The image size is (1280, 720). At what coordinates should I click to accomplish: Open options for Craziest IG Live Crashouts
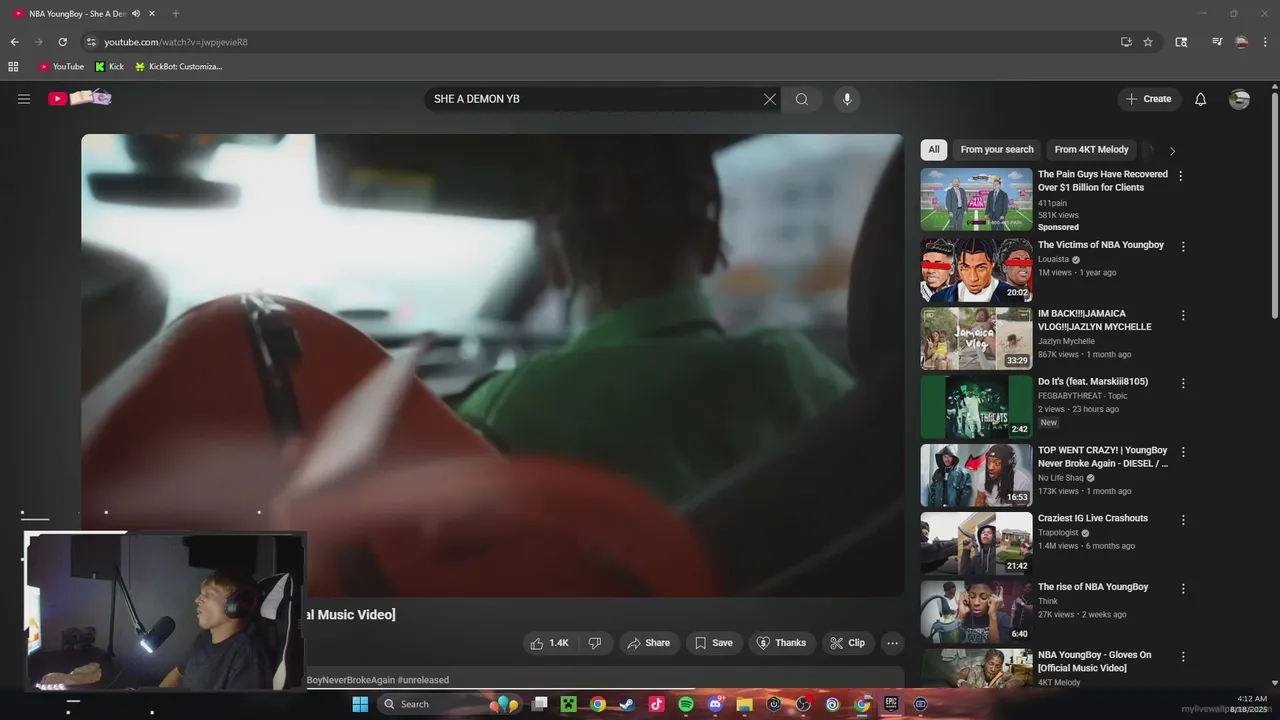pyautogui.click(x=1183, y=520)
